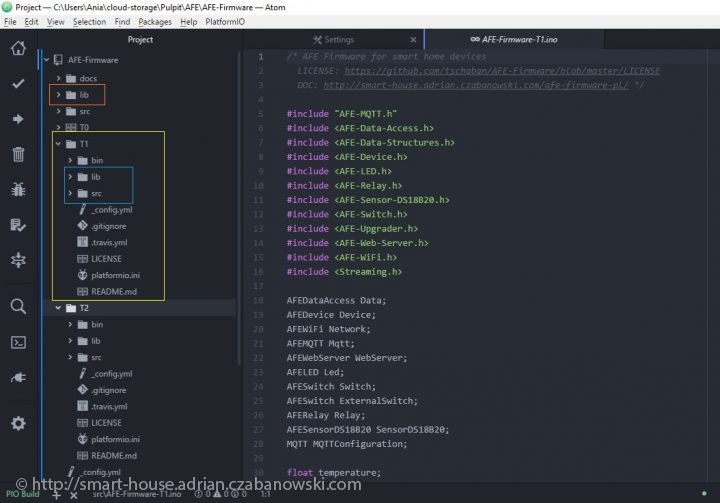This screenshot has height=503, width=720.
Task: Click the trash can Clean icon
Action: pyautogui.click(x=18, y=154)
